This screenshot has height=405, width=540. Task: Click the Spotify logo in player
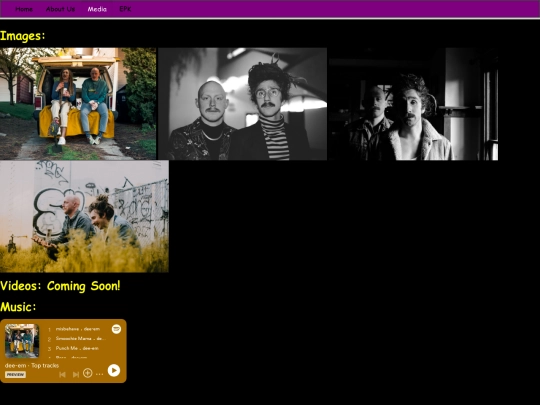pyautogui.click(x=116, y=329)
